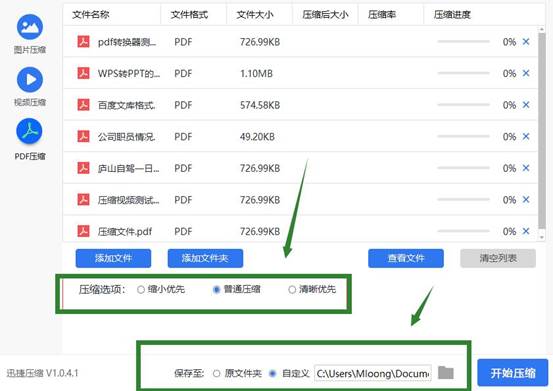
Task: Select the file name pdf转换器测
Action: [127, 42]
